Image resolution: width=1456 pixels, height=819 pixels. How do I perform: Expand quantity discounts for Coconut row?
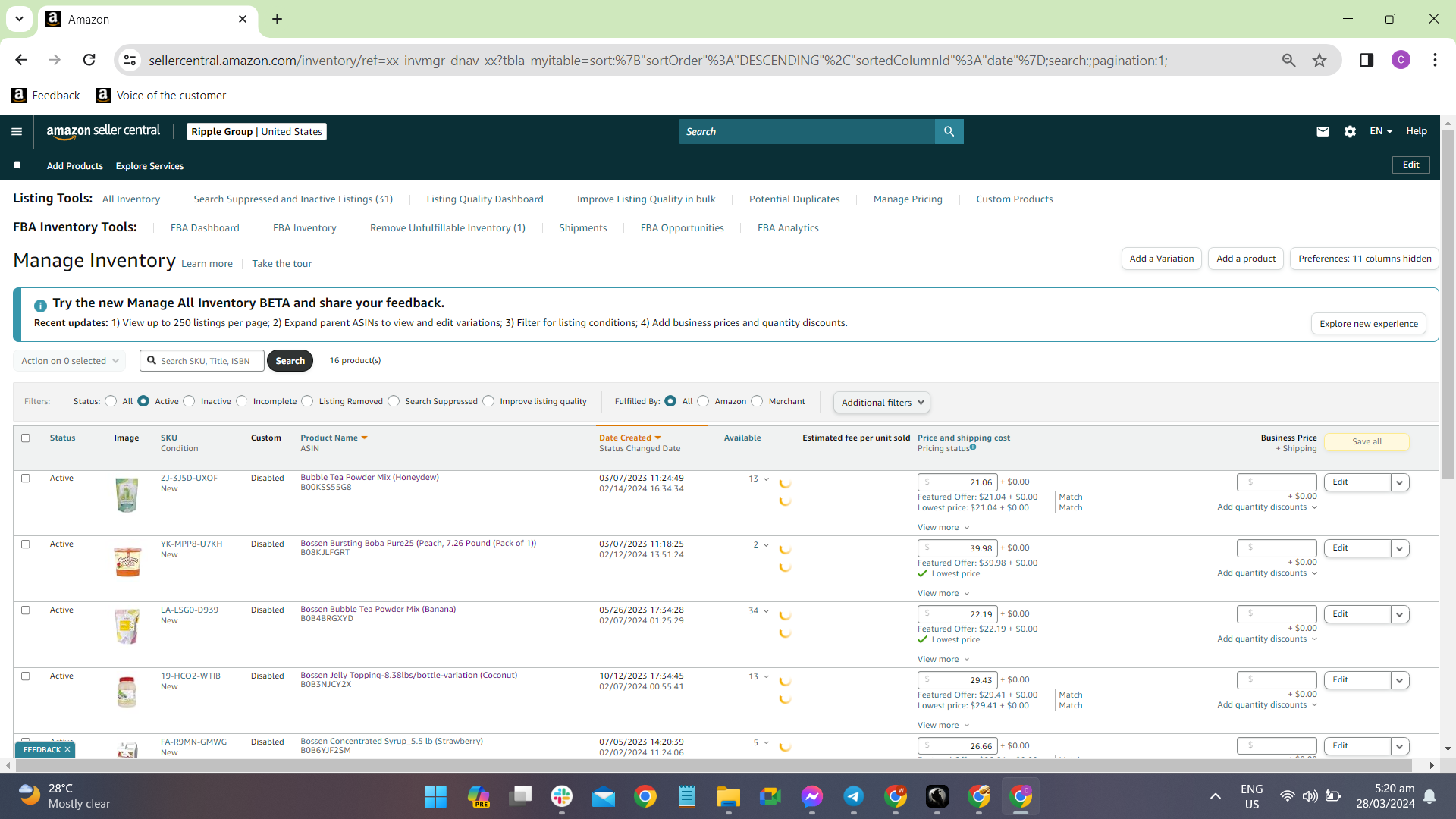1267,704
